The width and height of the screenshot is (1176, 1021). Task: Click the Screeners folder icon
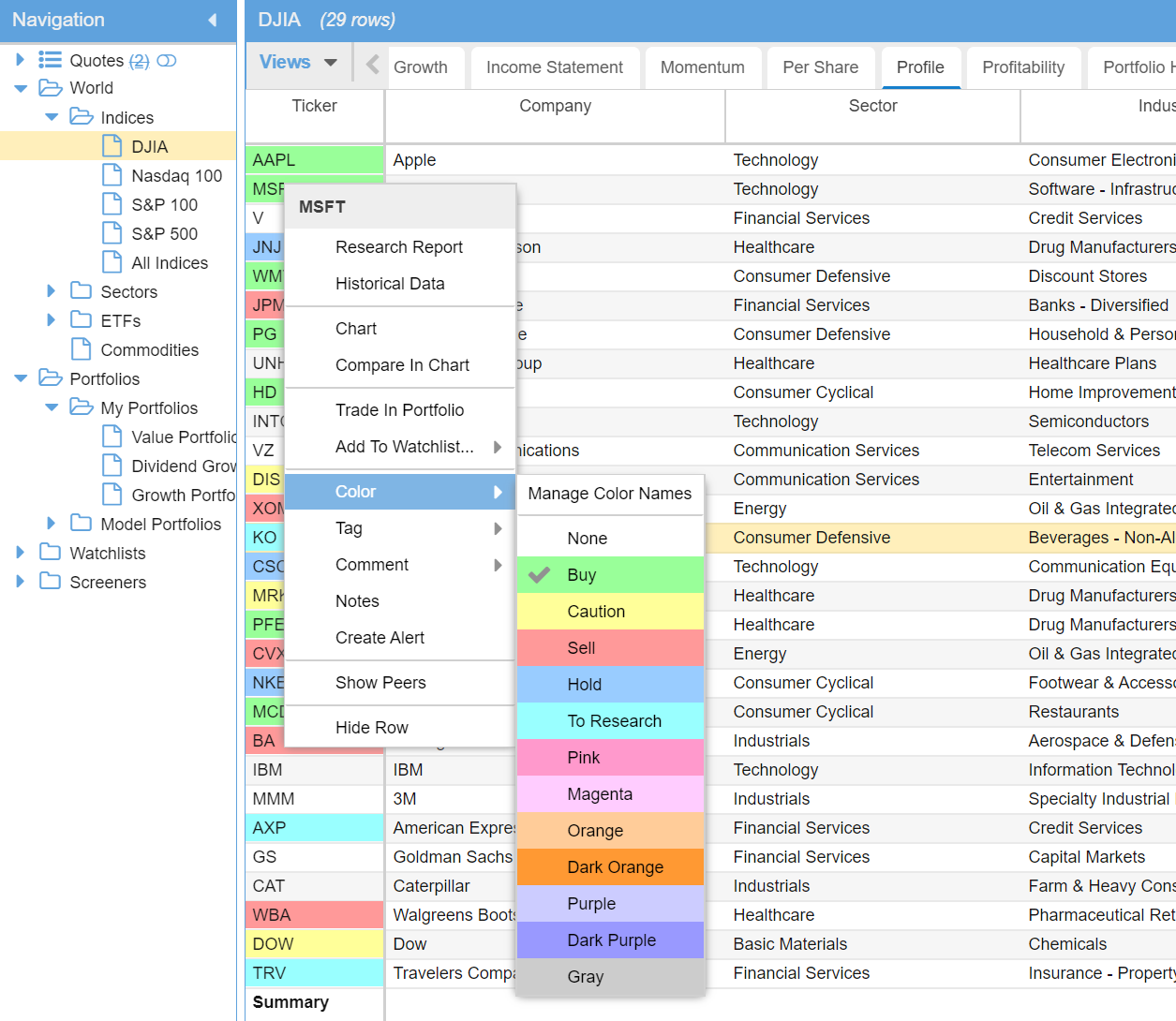coord(50,582)
